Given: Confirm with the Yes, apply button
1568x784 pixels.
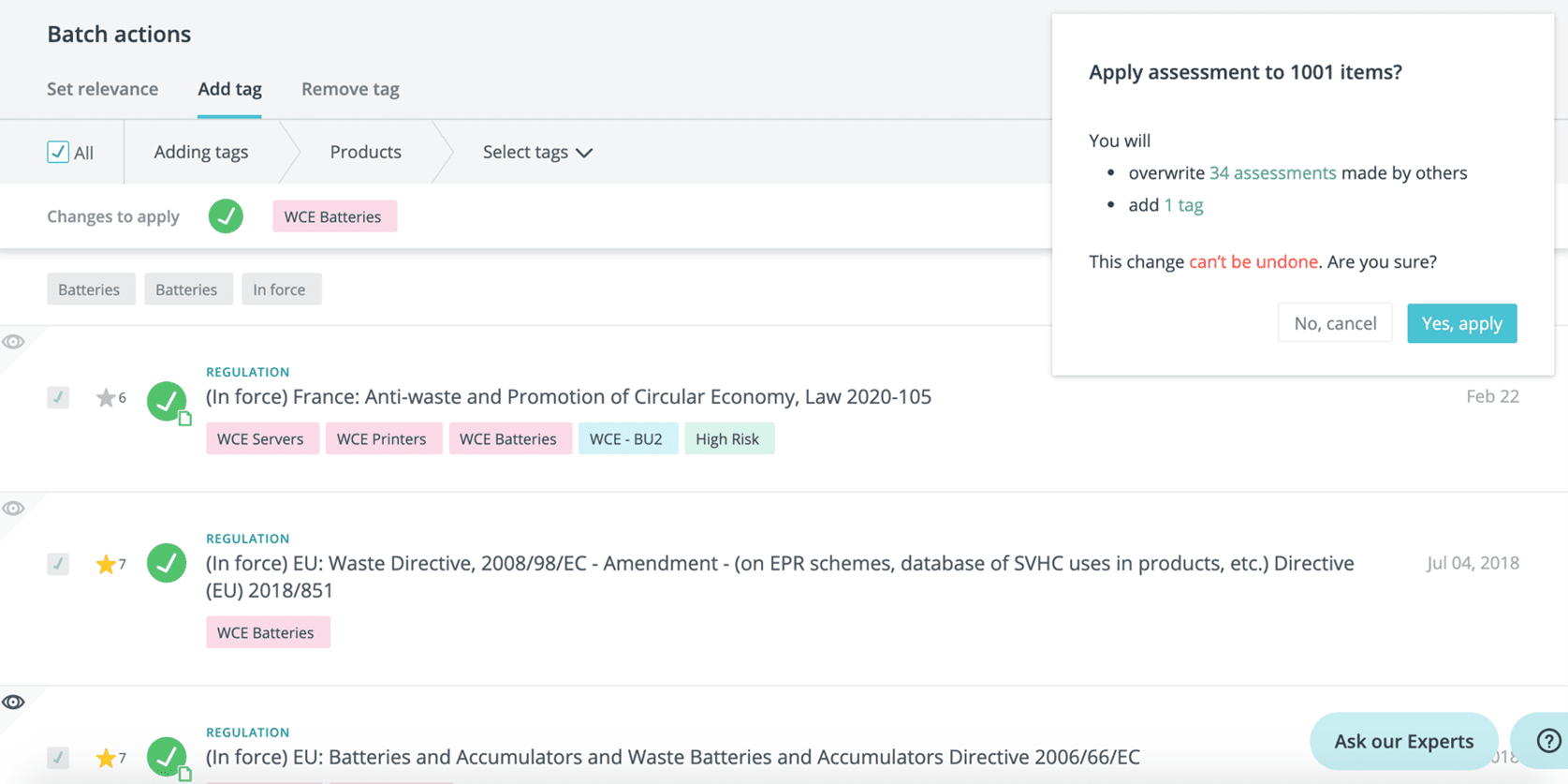Looking at the screenshot, I should [1461, 323].
